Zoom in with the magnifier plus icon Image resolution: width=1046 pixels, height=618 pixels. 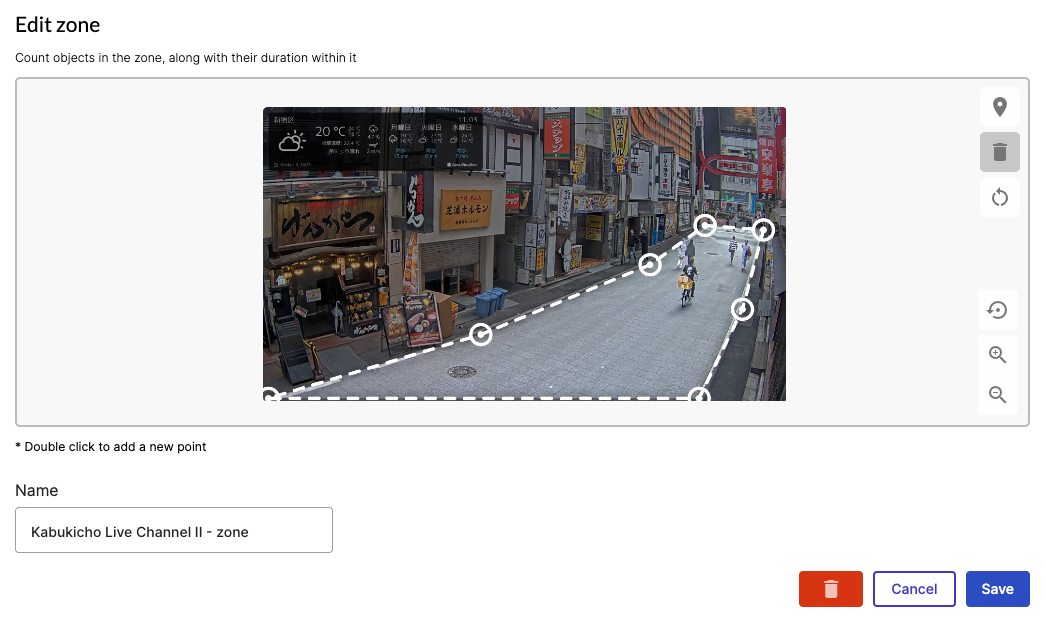[997, 355]
